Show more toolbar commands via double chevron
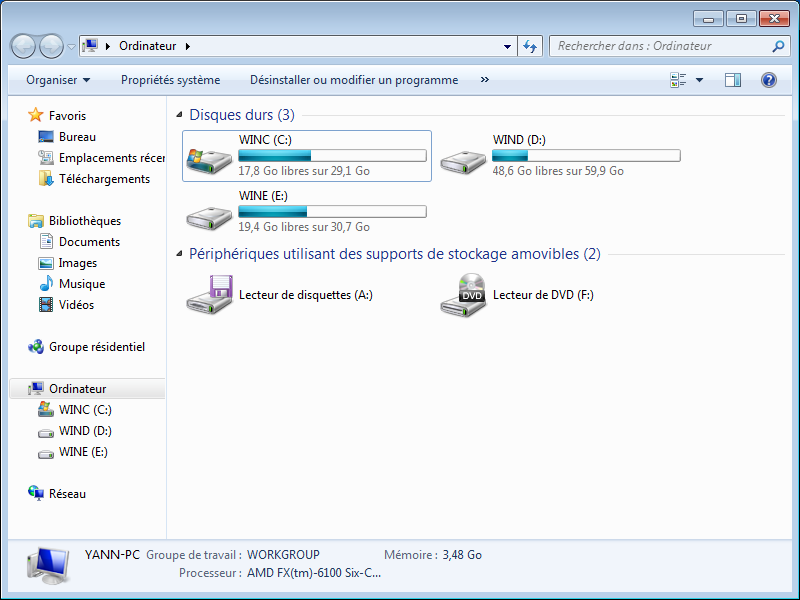The width and height of the screenshot is (800, 600). (485, 80)
